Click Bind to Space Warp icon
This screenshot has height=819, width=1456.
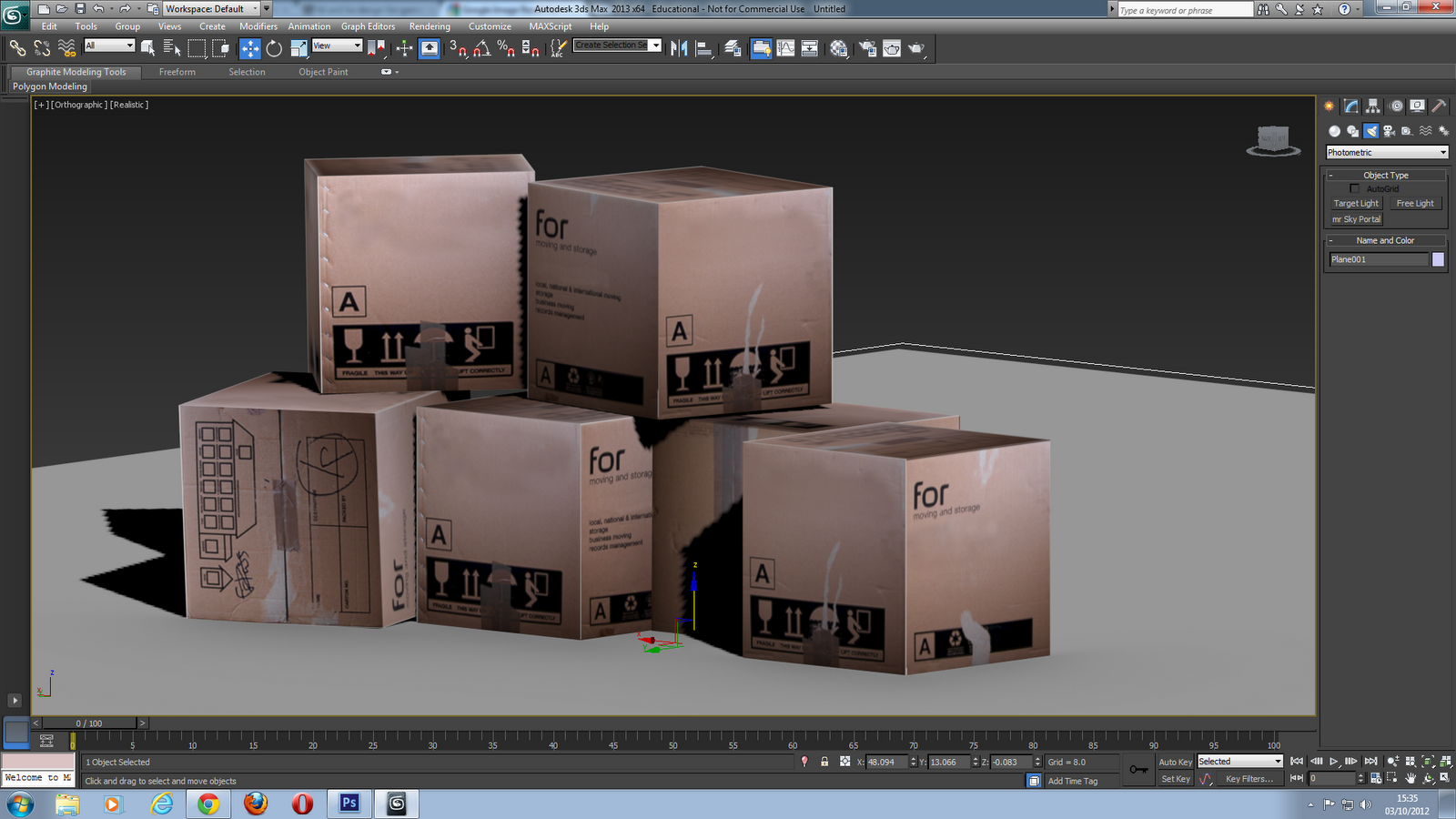click(66, 47)
